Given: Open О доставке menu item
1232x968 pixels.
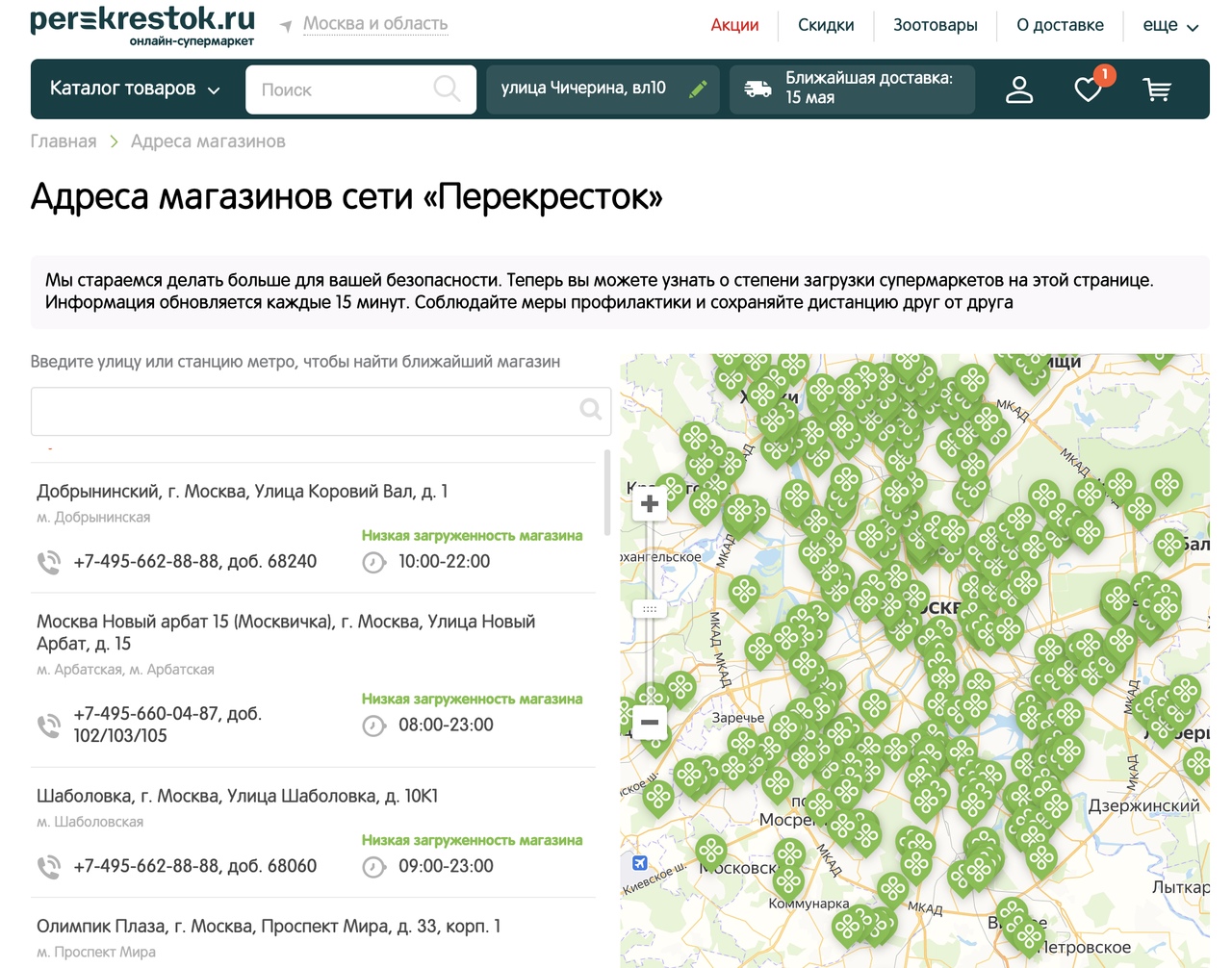Looking at the screenshot, I should coord(1060,25).
